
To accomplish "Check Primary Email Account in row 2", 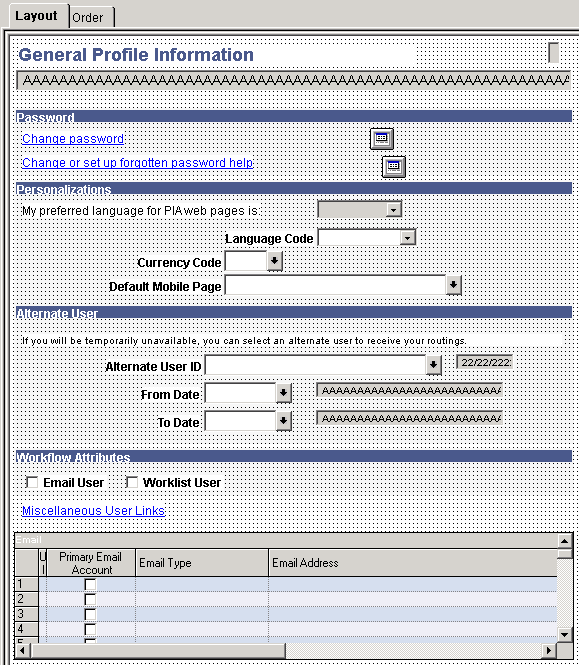I will pos(90,599).
